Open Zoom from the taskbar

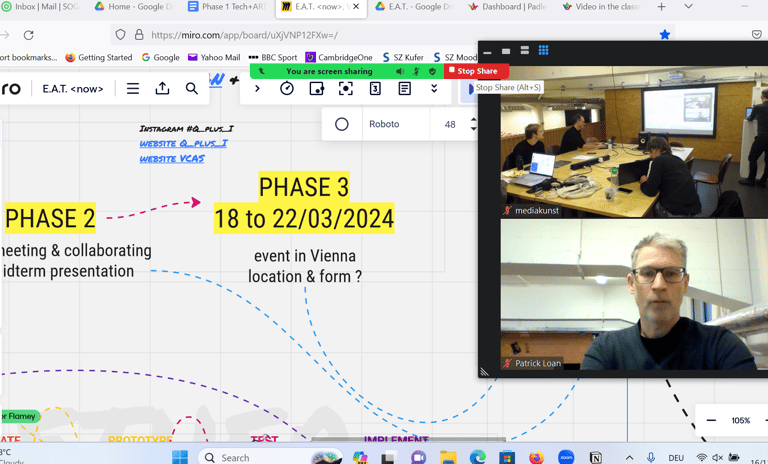566,457
